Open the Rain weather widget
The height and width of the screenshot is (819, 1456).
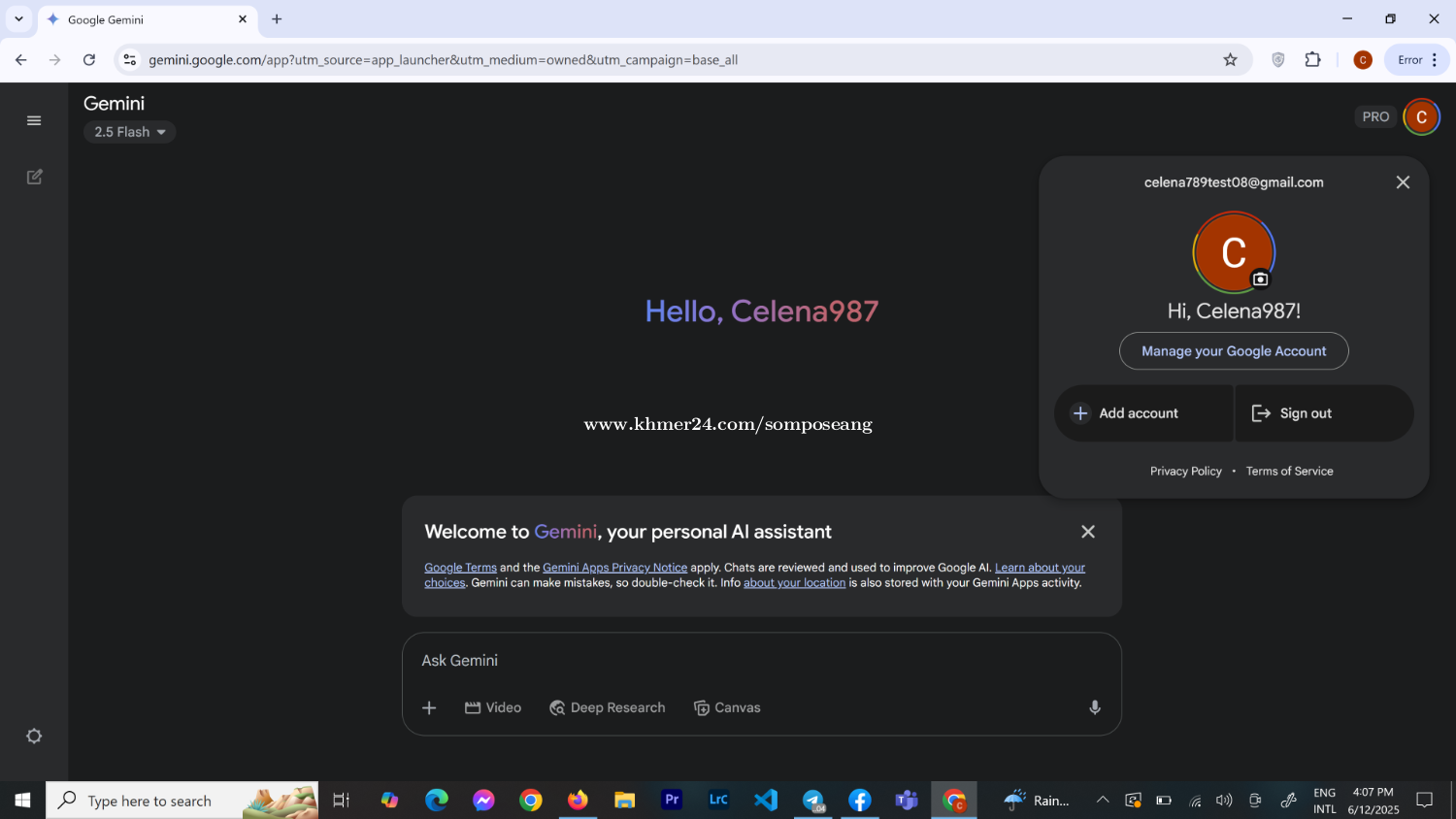point(1038,801)
